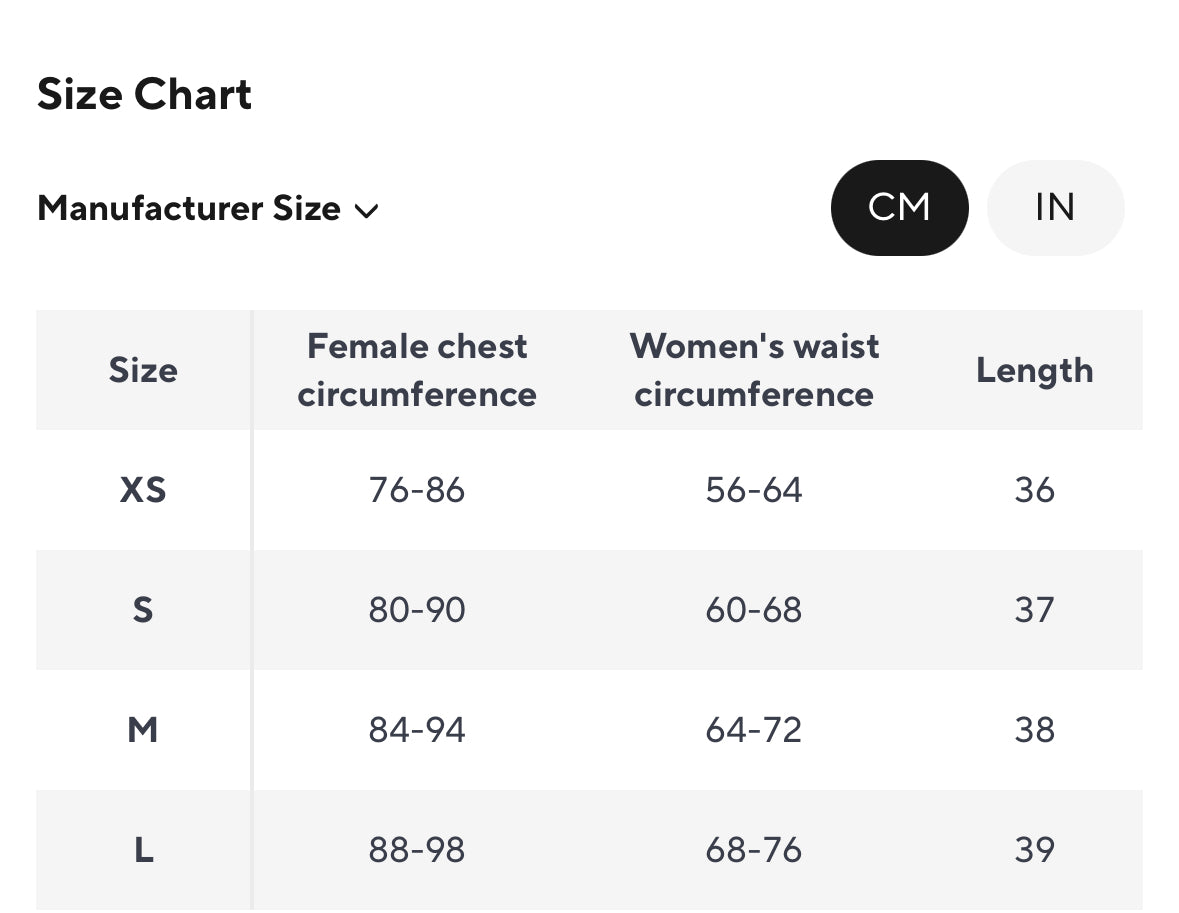1179x913 pixels.
Task: Click the Length column header
Action: pyautogui.click(x=1034, y=371)
